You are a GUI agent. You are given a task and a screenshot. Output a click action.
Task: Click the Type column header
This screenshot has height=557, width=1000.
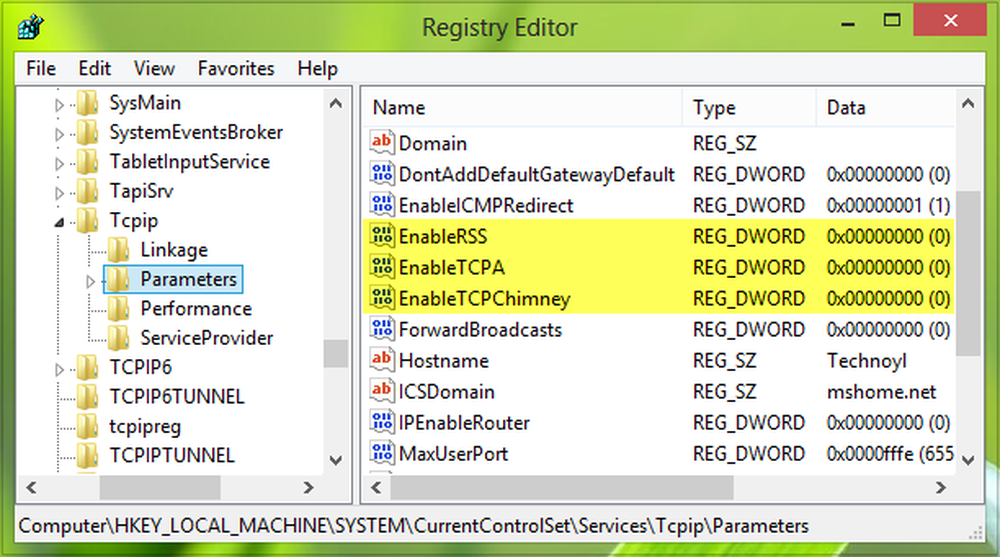[714, 108]
